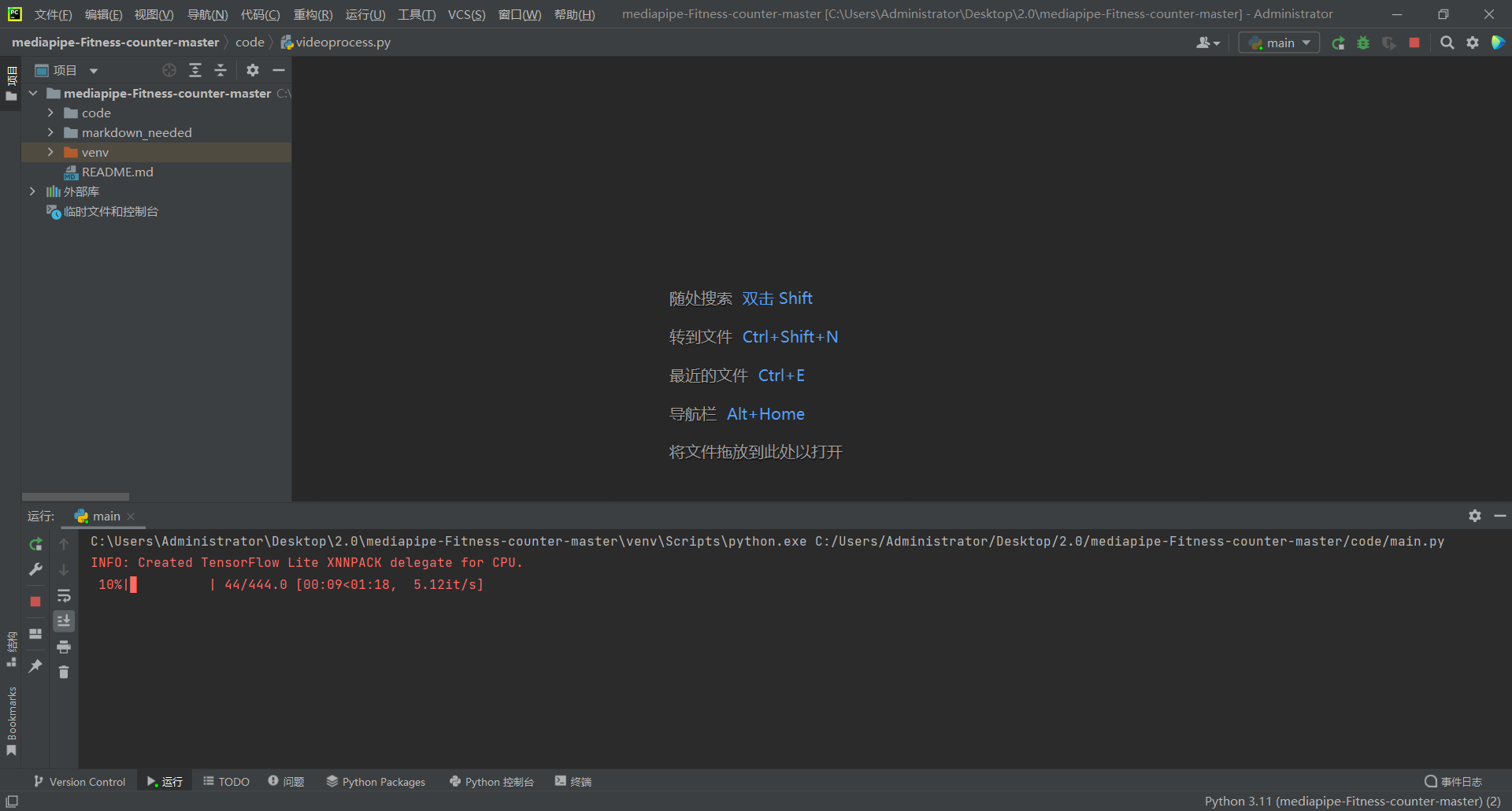Click the down stack trace arrow
The image size is (1512, 811).
click(x=64, y=569)
